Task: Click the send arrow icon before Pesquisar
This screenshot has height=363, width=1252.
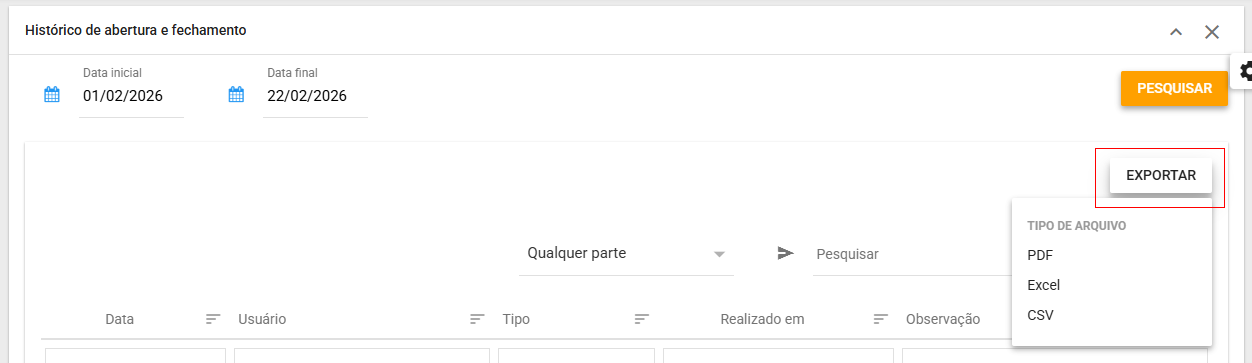Action: point(785,254)
